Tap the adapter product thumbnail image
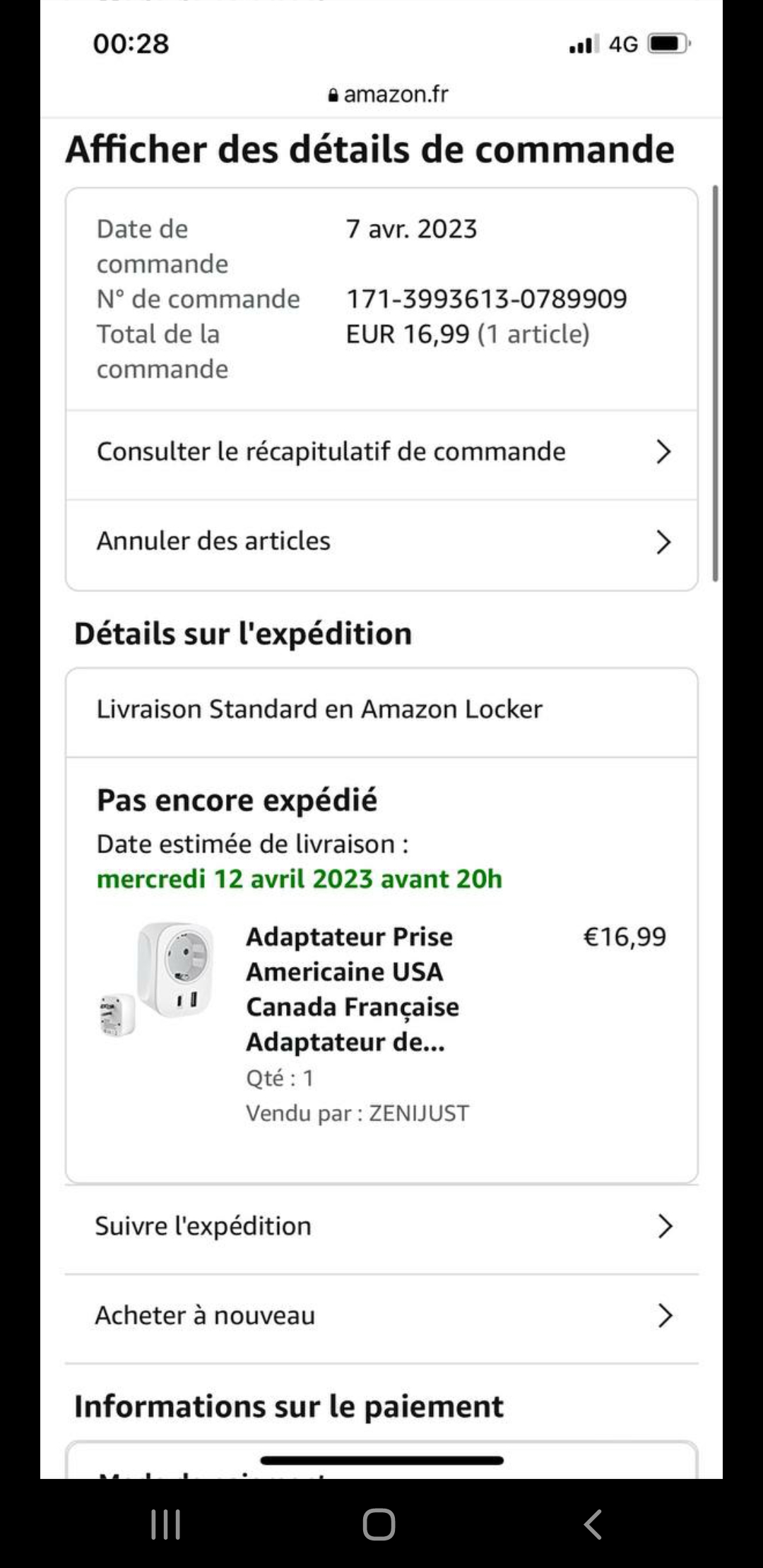This screenshot has width=763, height=1568. point(157,979)
